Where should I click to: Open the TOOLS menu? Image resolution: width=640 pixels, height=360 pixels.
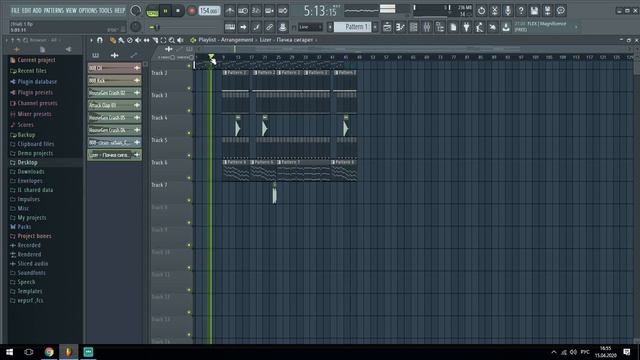pos(105,11)
